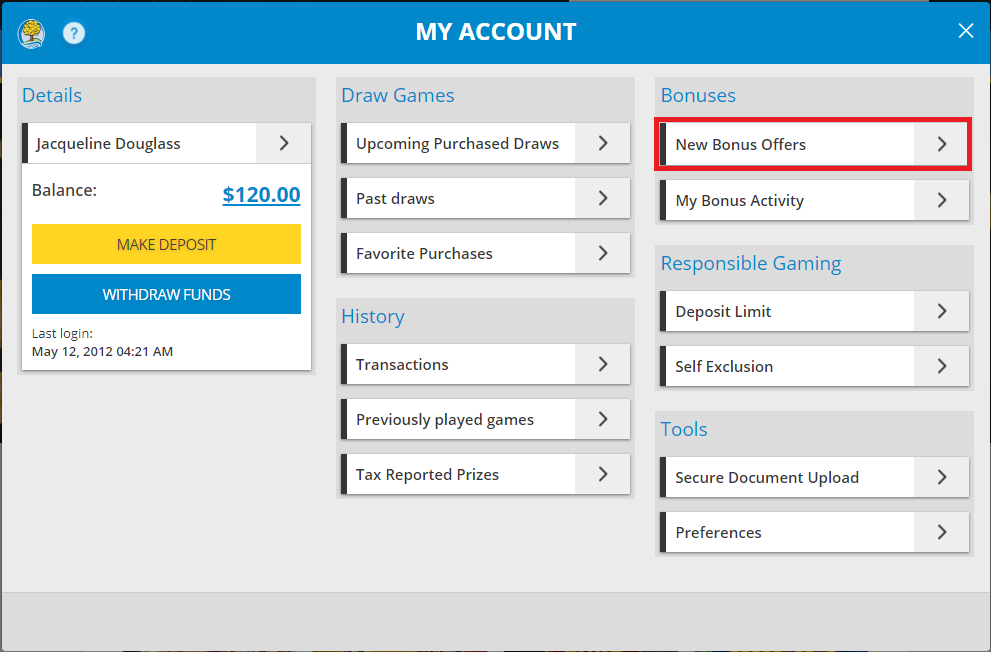Open Preferences

coord(814,533)
